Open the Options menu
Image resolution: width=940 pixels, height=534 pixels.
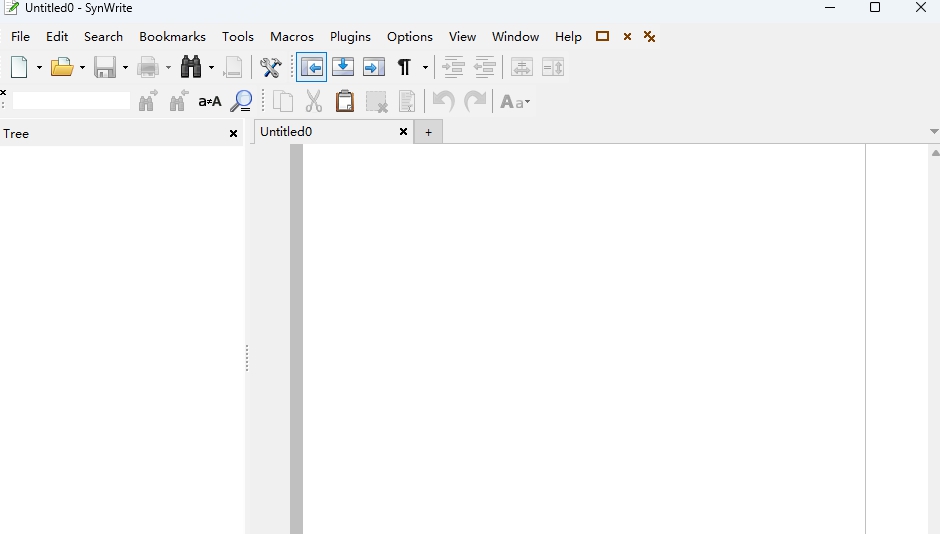(409, 37)
